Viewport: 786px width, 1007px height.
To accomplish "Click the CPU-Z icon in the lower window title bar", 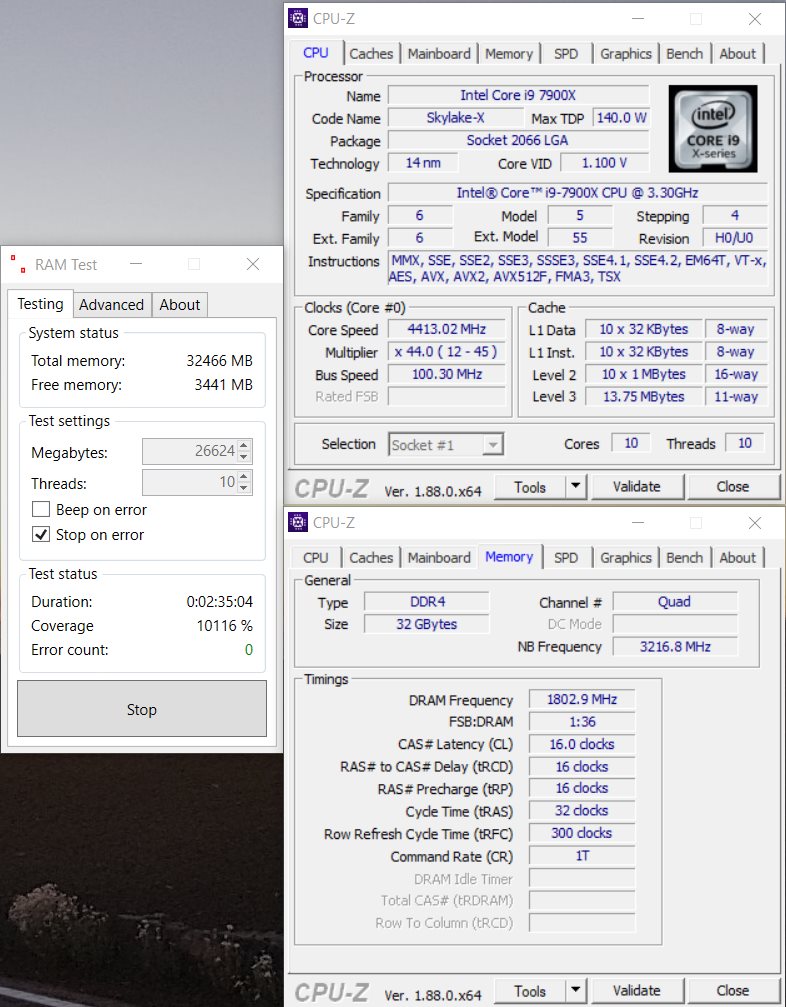I will [297, 522].
